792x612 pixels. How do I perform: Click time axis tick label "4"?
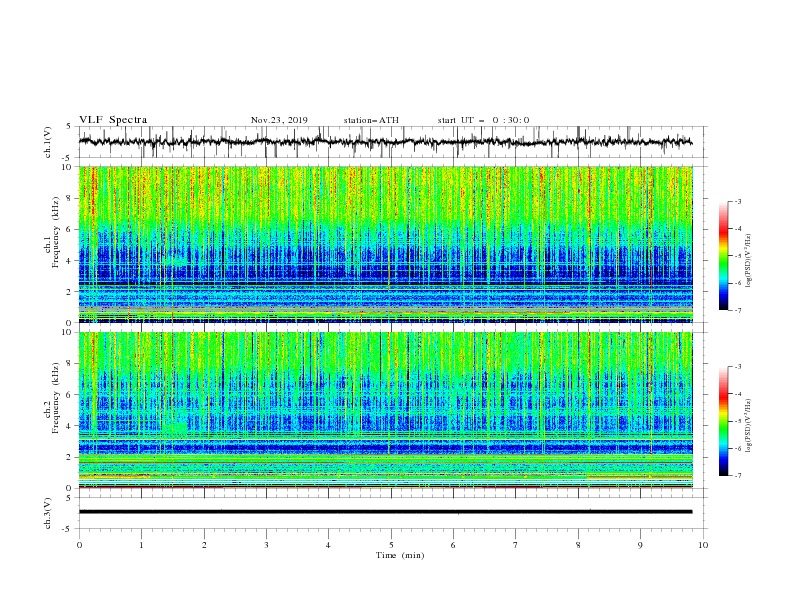[328, 545]
